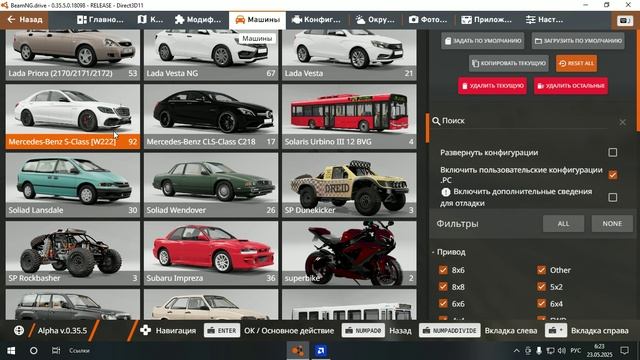
Task: Switch to the Фото tab
Action: click(x=428, y=20)
